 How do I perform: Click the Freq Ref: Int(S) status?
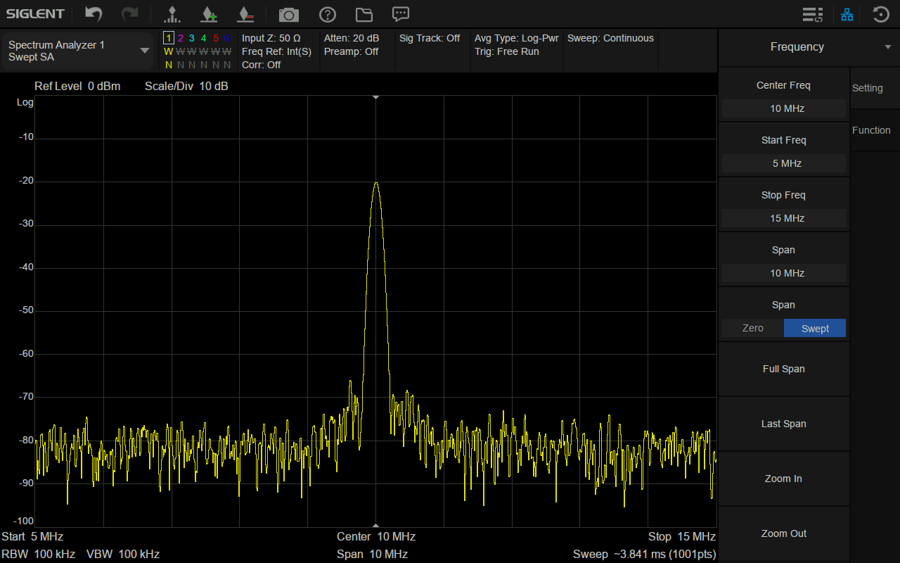coord(277,52)
